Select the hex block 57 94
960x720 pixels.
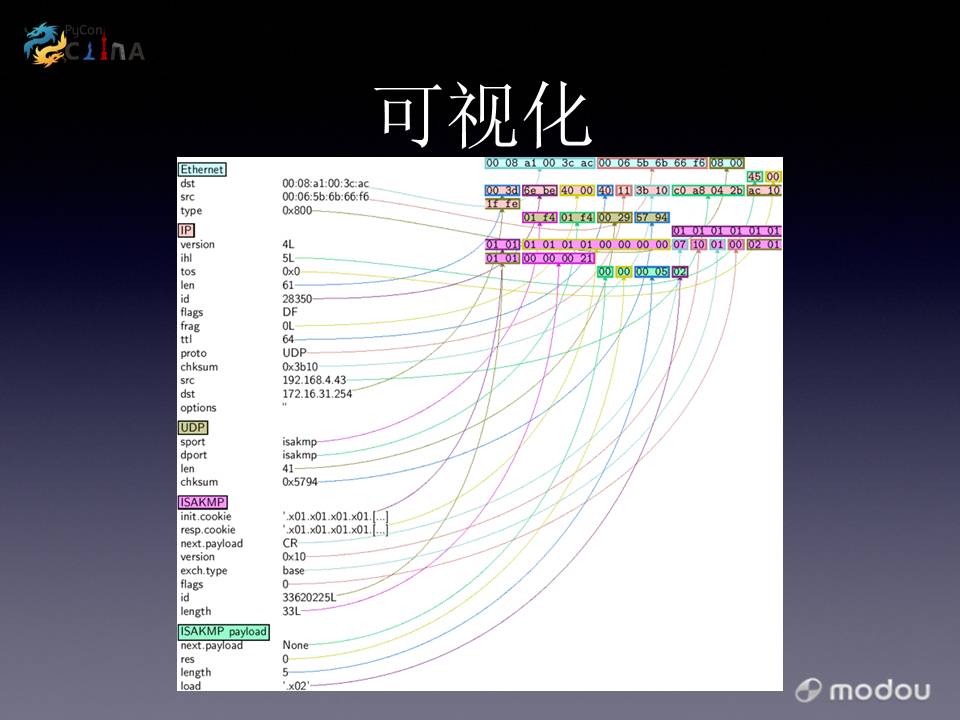click(651, 217)
